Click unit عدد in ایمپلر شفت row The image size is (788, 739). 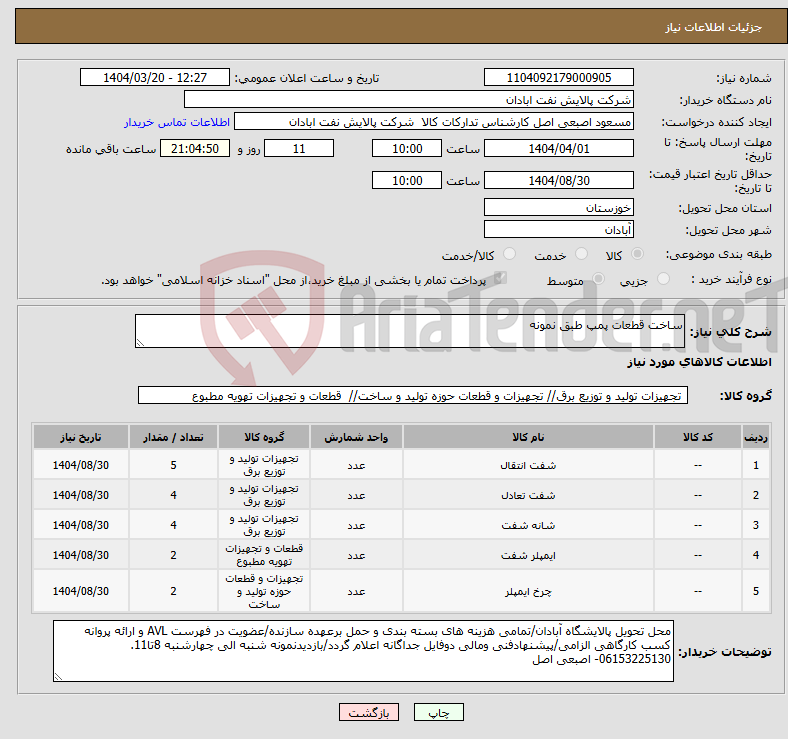coord(356,555)
